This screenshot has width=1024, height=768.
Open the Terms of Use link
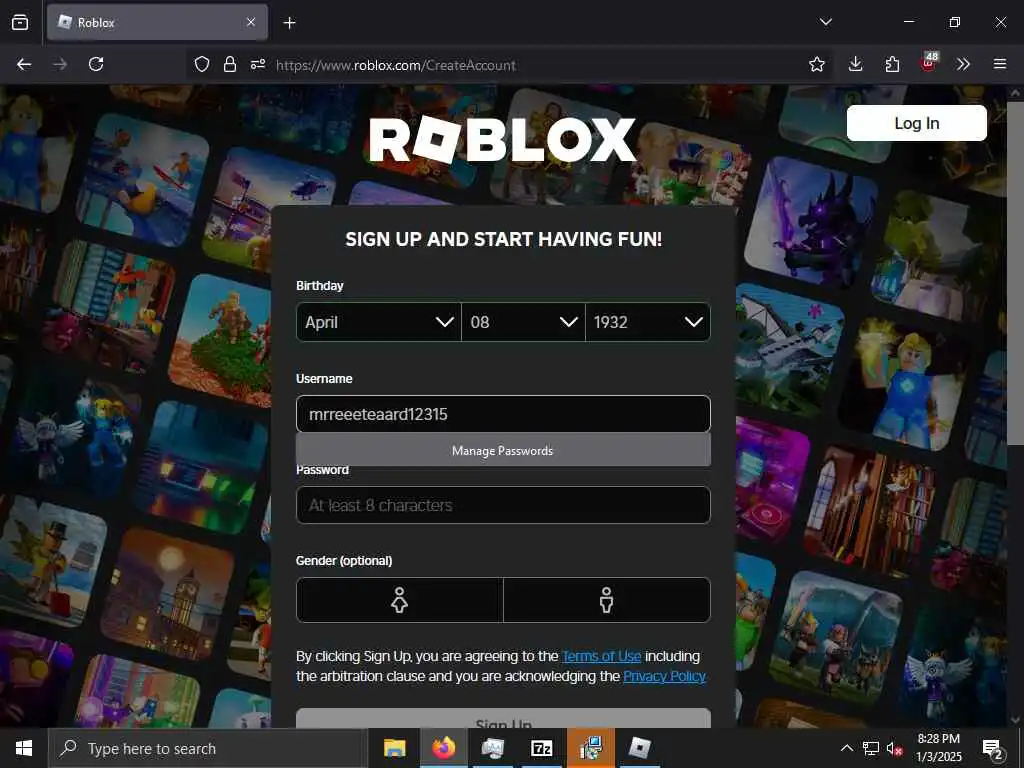[601, 656]
